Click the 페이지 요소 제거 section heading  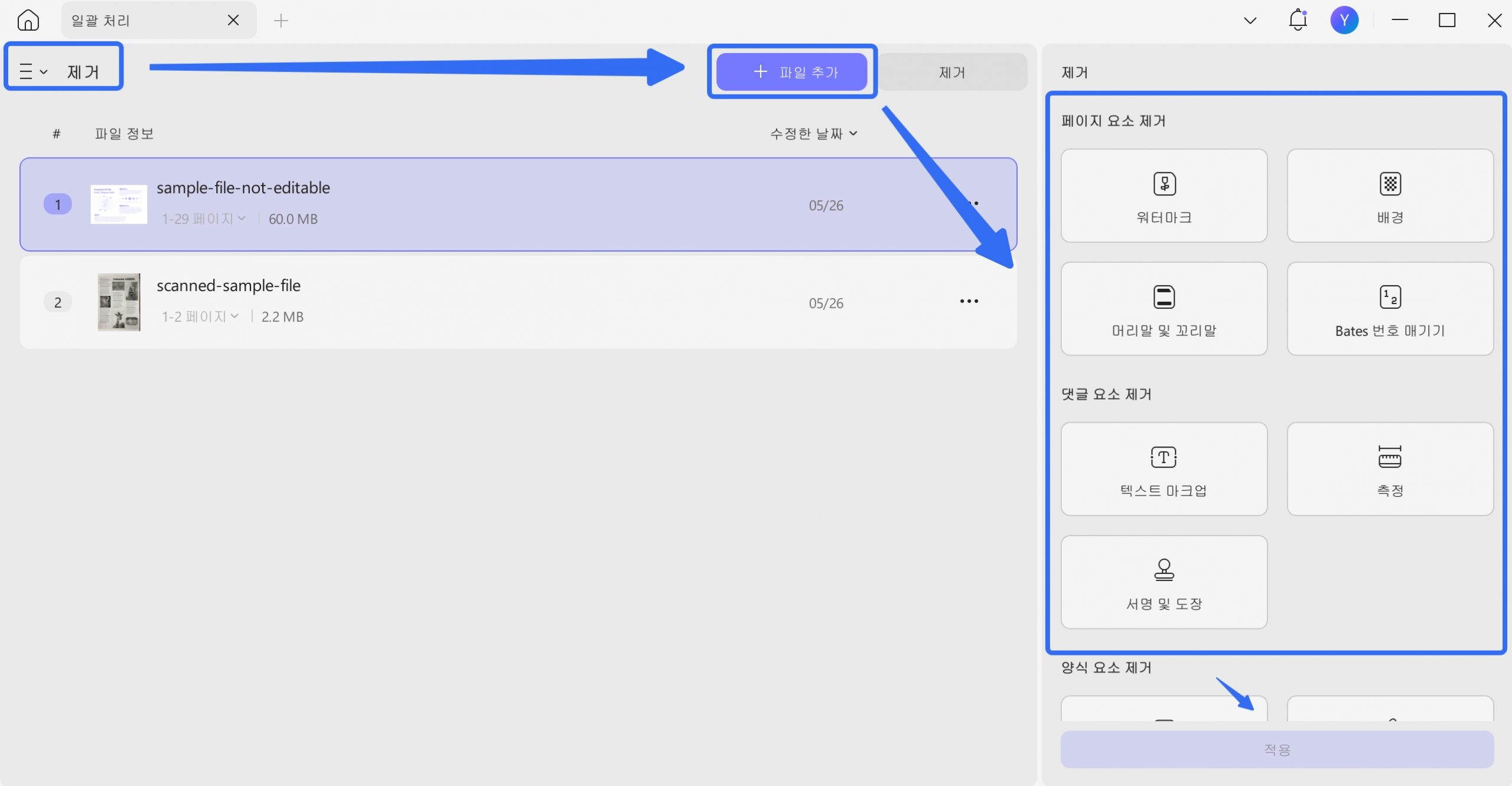click(x=1113, y=121)
